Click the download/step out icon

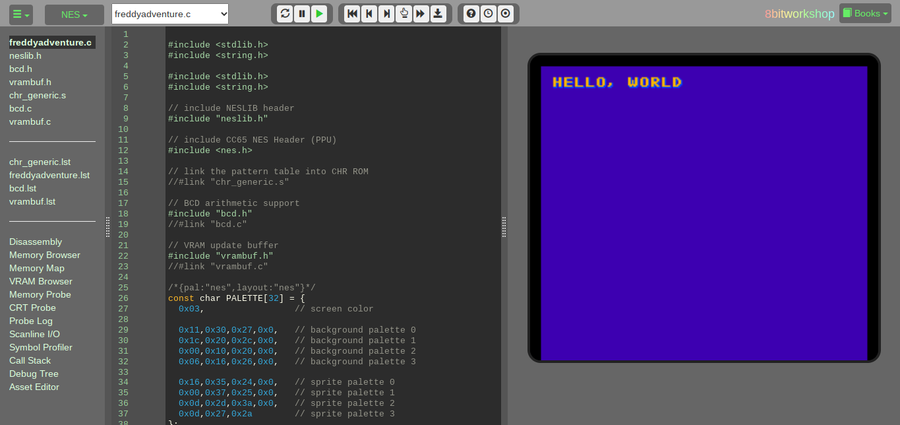(438, 14)
